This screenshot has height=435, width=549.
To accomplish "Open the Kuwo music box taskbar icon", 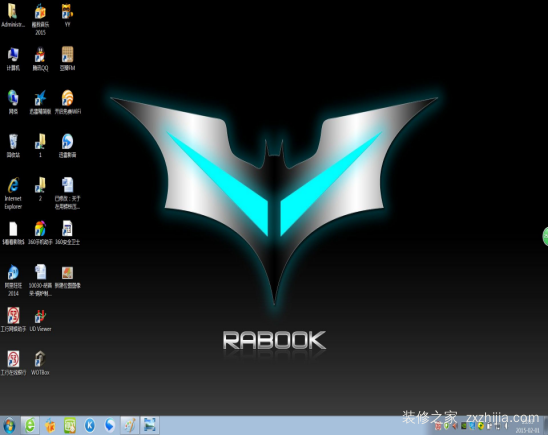I will [50, 426].
